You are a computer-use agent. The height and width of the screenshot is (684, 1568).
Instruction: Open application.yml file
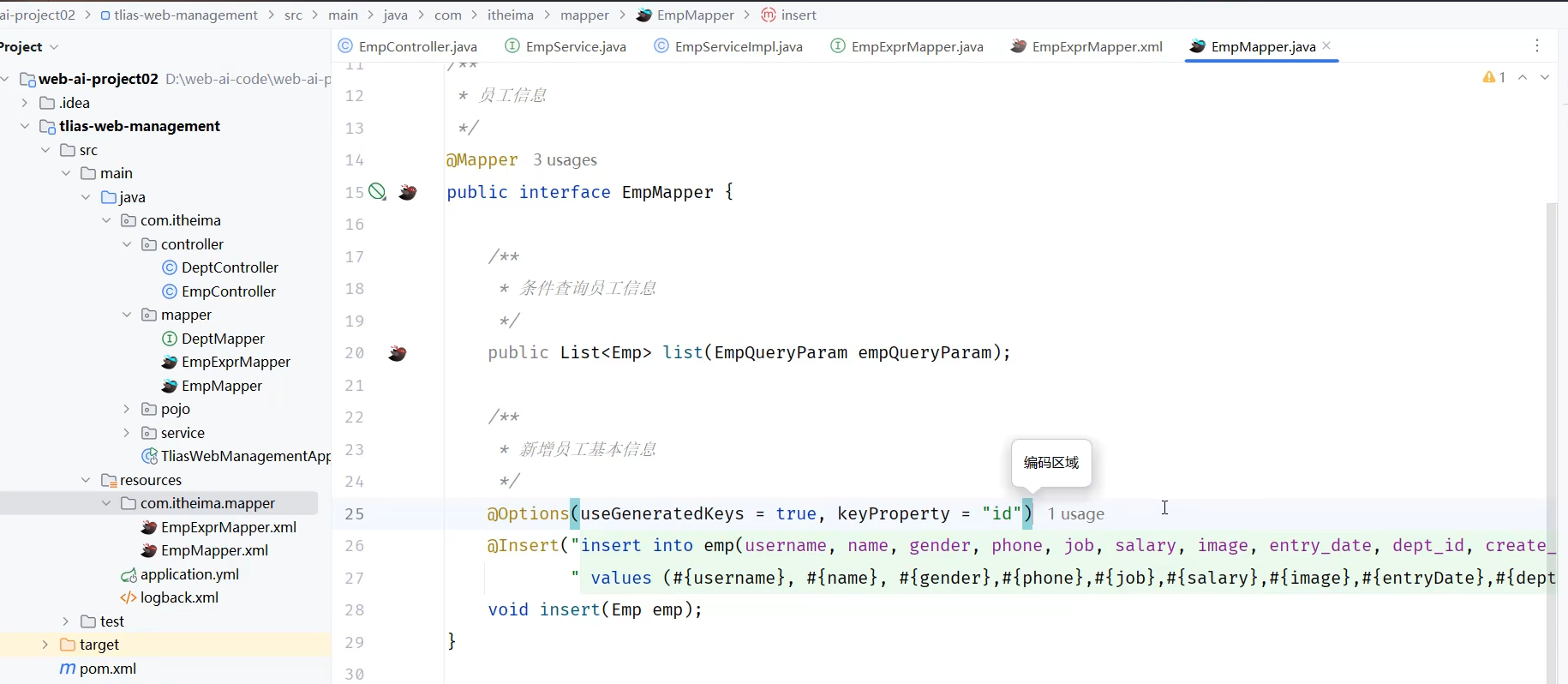[180, 574]
